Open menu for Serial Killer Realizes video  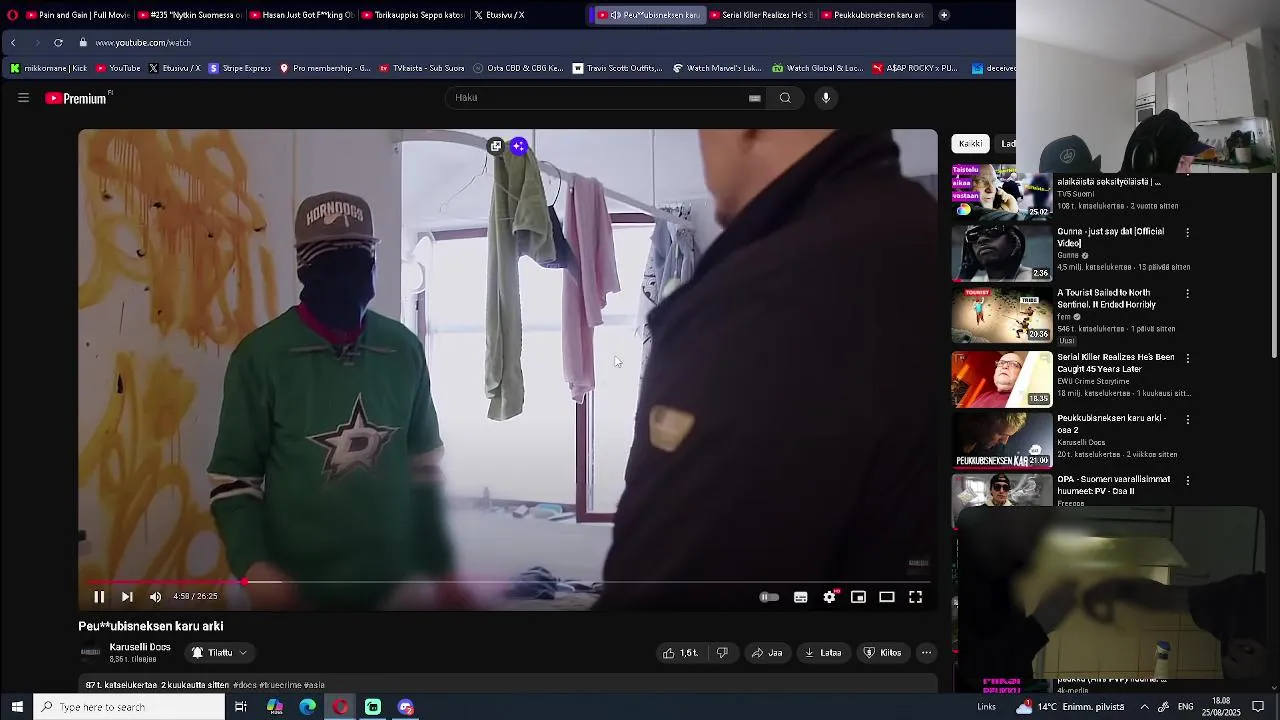pyautogui.click(x=1187, y=358)
